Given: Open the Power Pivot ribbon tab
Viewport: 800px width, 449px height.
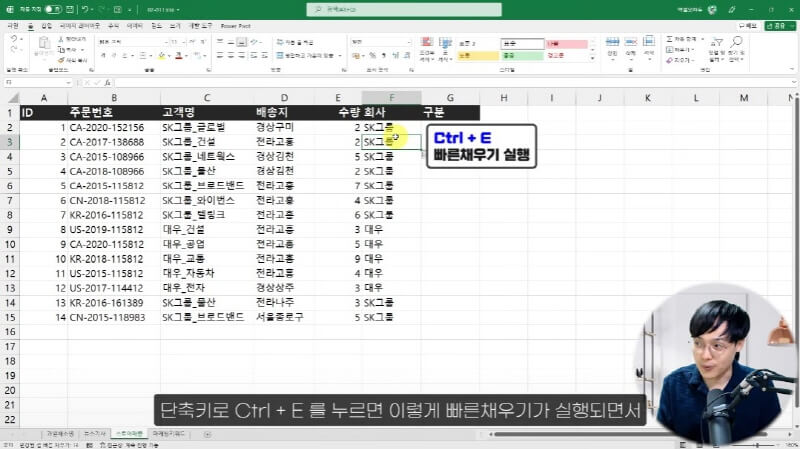Looking at the screenshot, I should [x=235, y=26].
